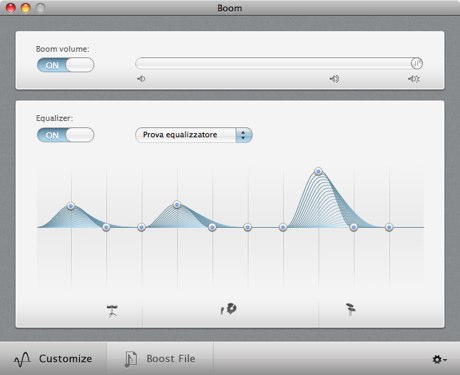This screenshot has width=460, height=375.
Task: Click the low volume speaker icon
Action: 141,79
